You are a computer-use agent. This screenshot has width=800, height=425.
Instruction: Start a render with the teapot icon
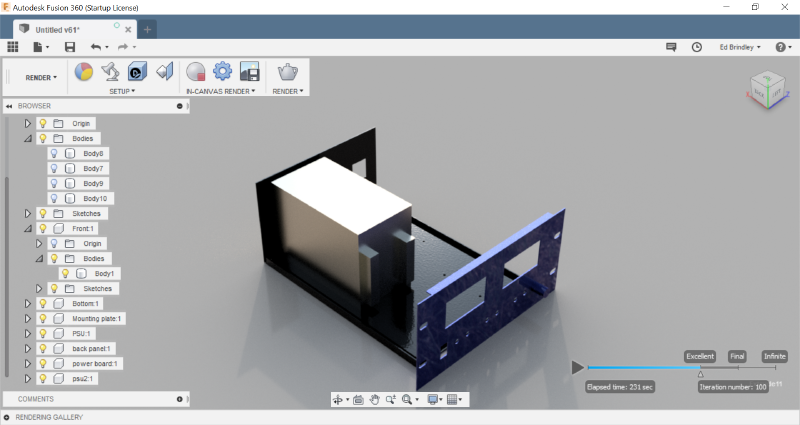[x=288, y=72]
